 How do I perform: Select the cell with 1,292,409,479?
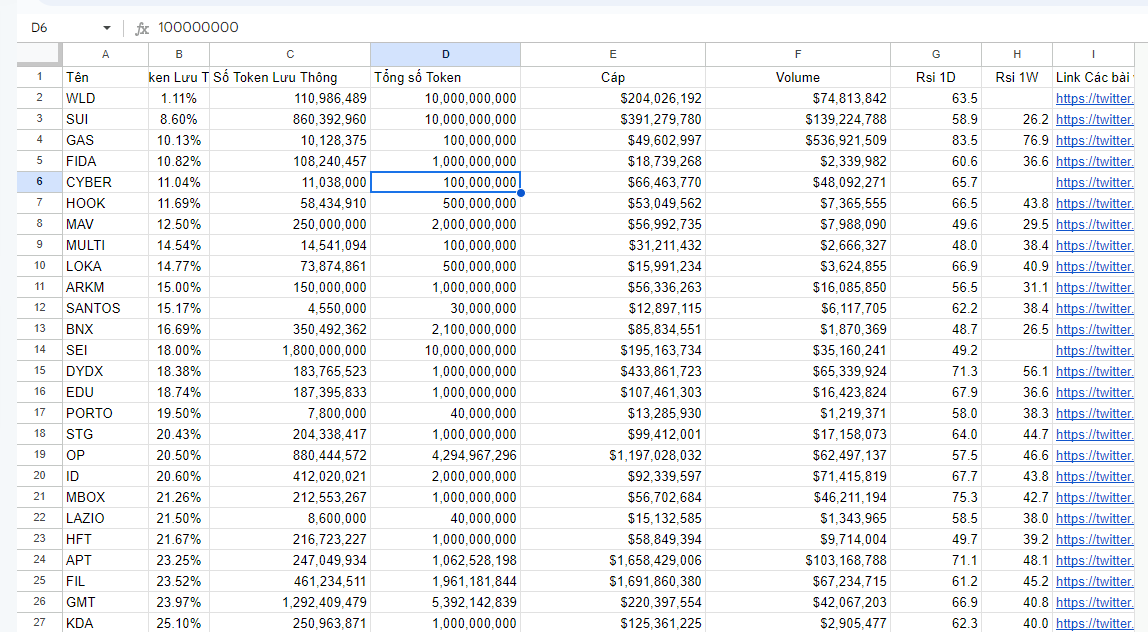[x=290, y=603]
